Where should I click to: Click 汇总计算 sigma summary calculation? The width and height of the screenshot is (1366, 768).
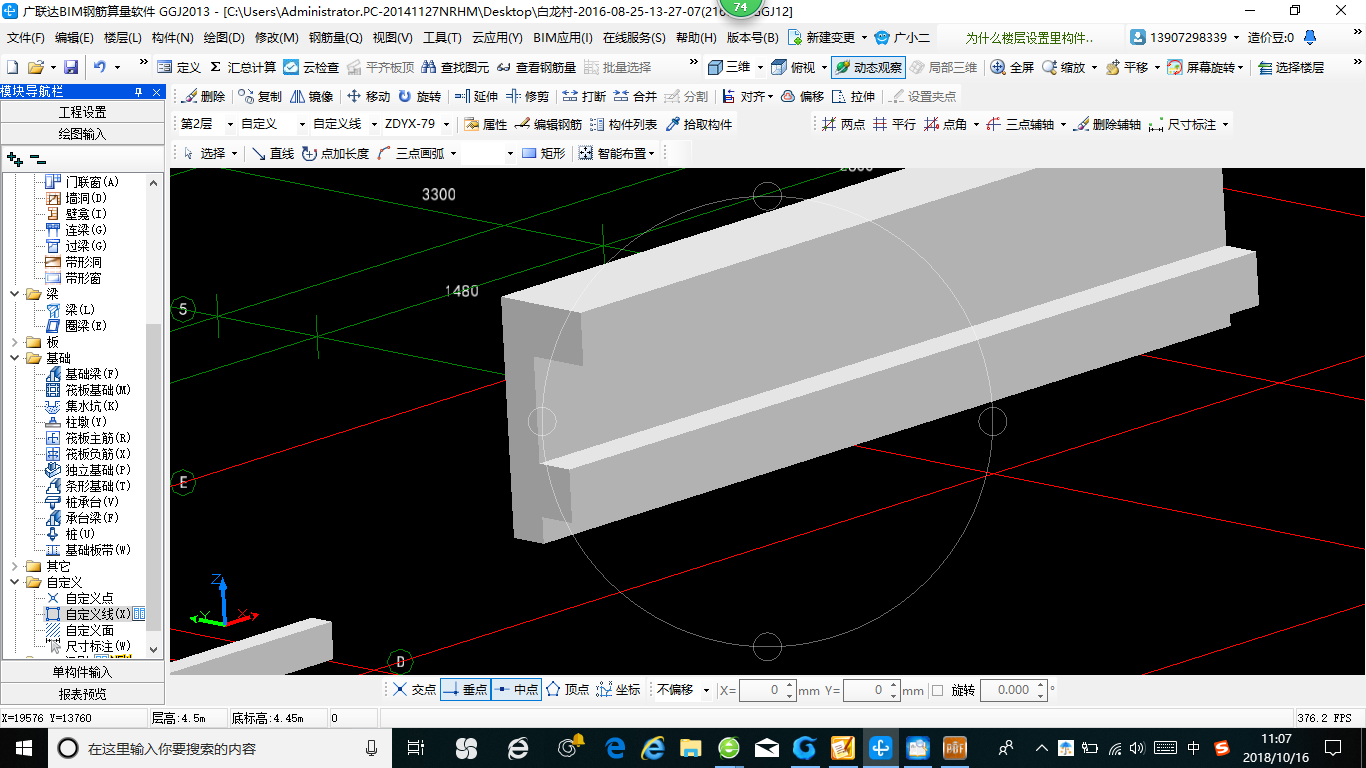pos(243,67)
